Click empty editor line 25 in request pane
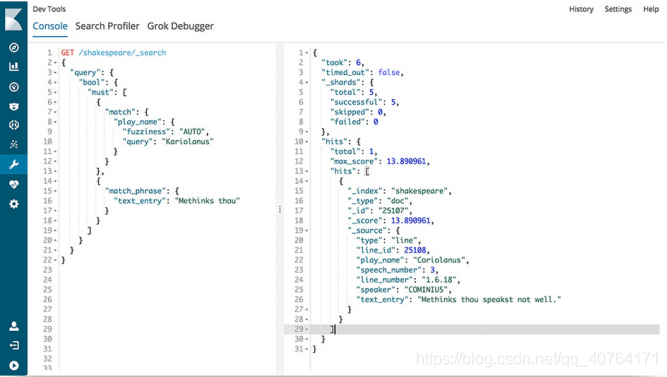667x377 pixels. click(166, 290)
